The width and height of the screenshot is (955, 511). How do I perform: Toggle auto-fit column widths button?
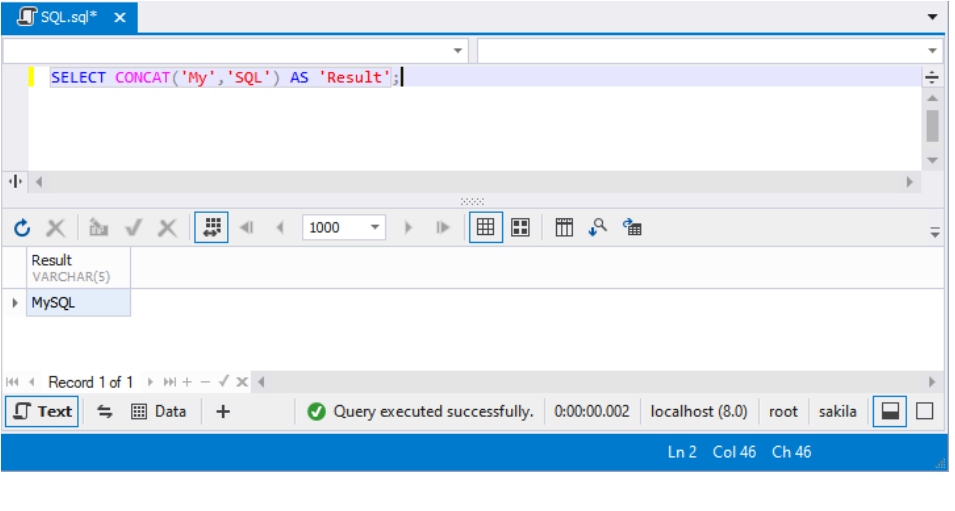(x=211, y=227)
